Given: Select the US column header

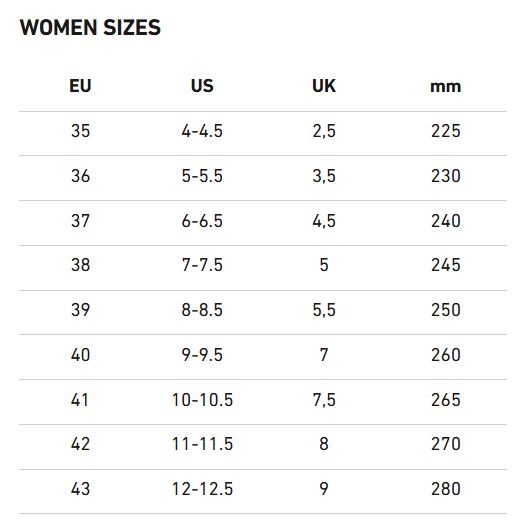Looking at the screenshot, I should 202,86.
